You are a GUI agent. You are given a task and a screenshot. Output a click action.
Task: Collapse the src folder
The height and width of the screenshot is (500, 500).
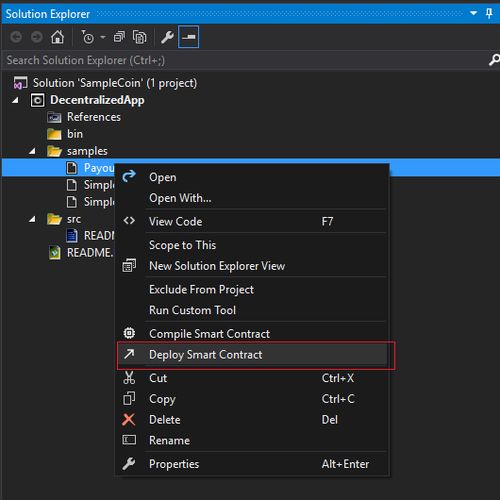coord(32,219)
